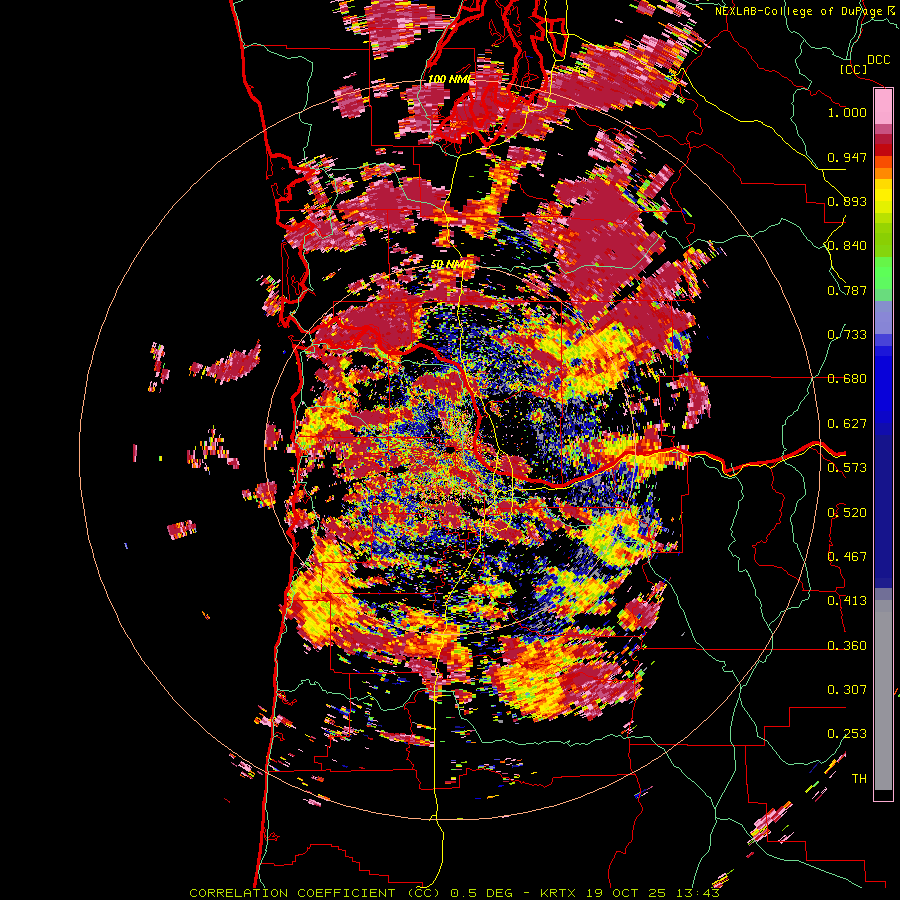Click the 0.360 scale value
This screenshot has height=900, width=900.
pyautogui.click(x=847, y=646)
